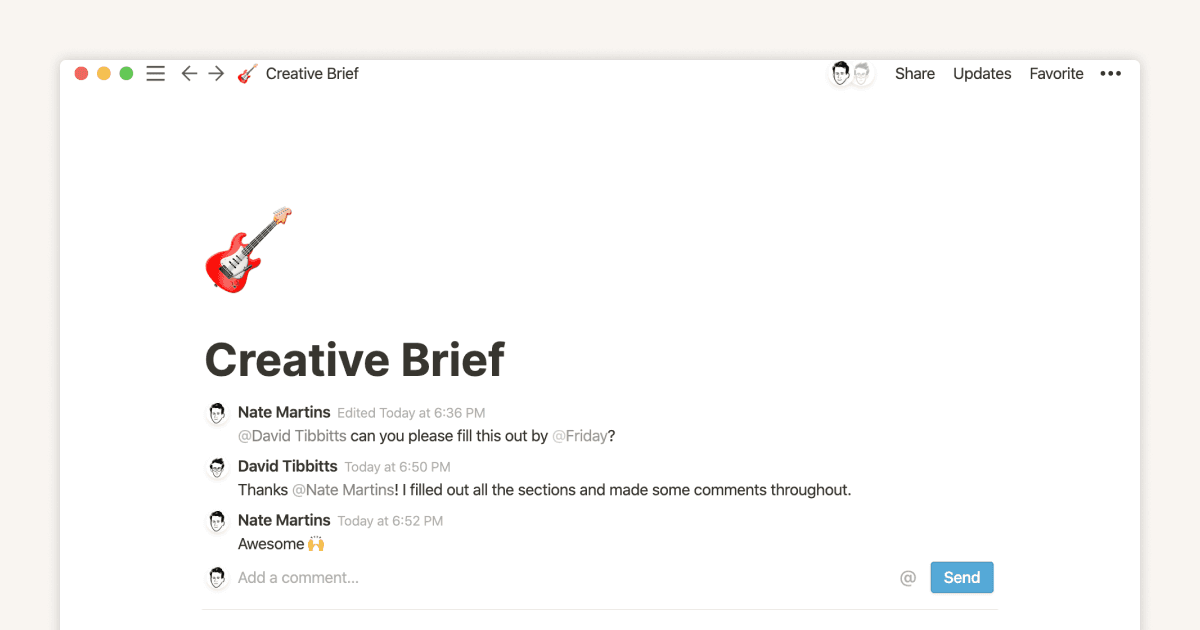Open the page options with the ellipsis menu
The width and height of the screenshot is (1200, 630).
pos(1110,73)
